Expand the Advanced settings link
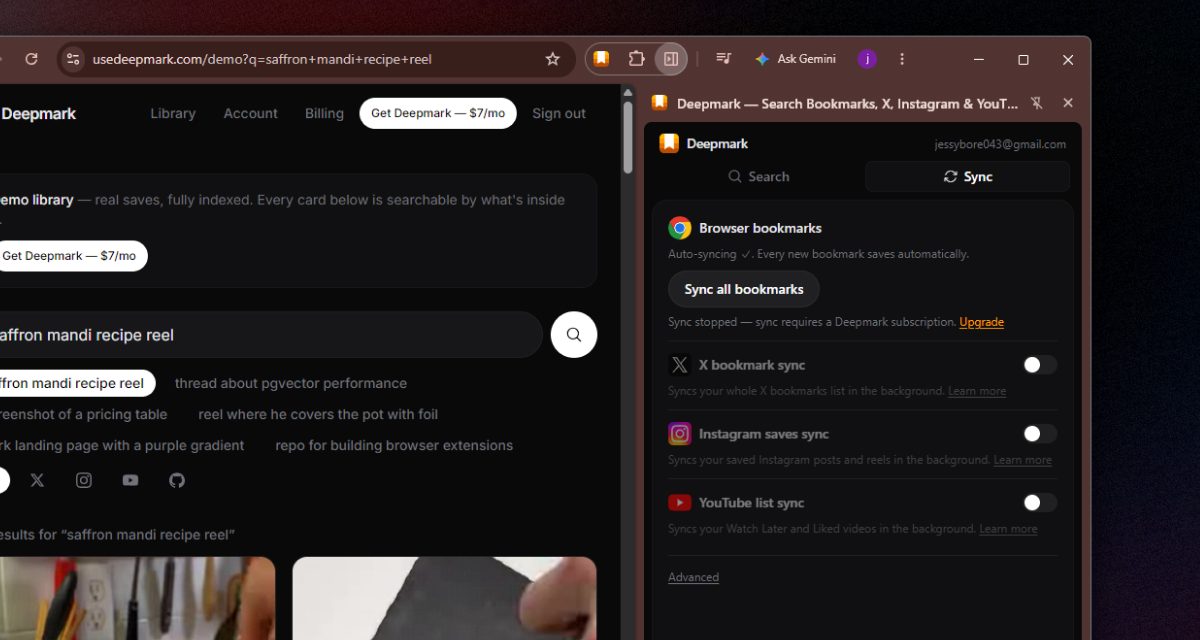 click(693, 577)
